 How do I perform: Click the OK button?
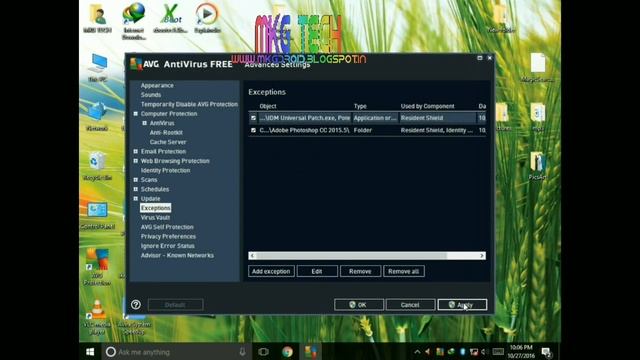click(x=359, y=304)
